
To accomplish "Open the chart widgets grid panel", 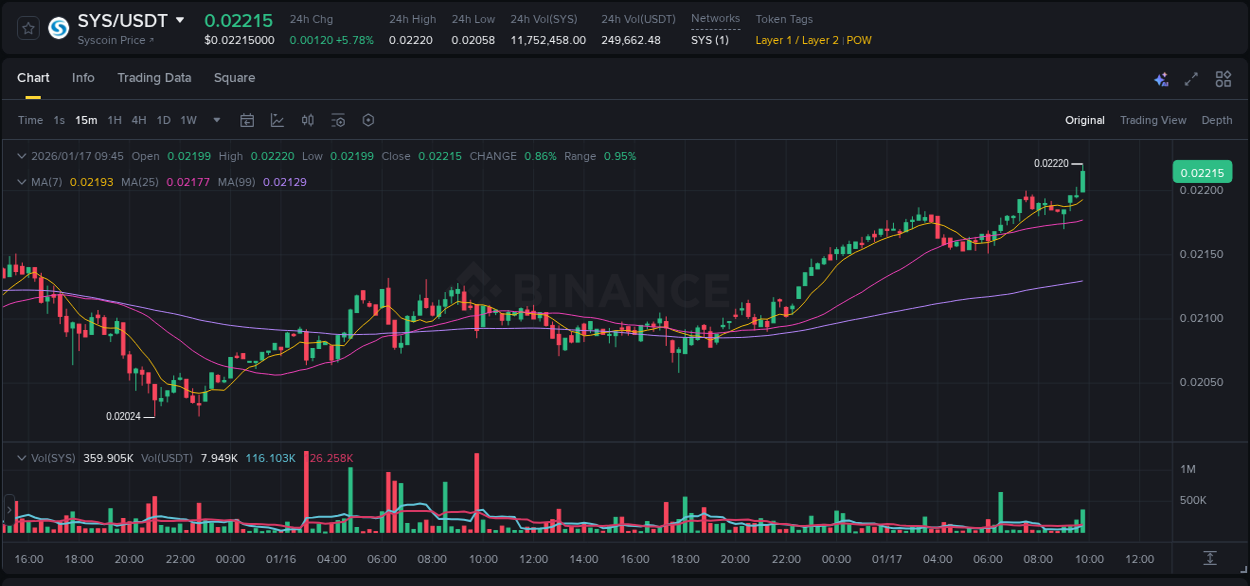I will click(x=1223, y=78).
